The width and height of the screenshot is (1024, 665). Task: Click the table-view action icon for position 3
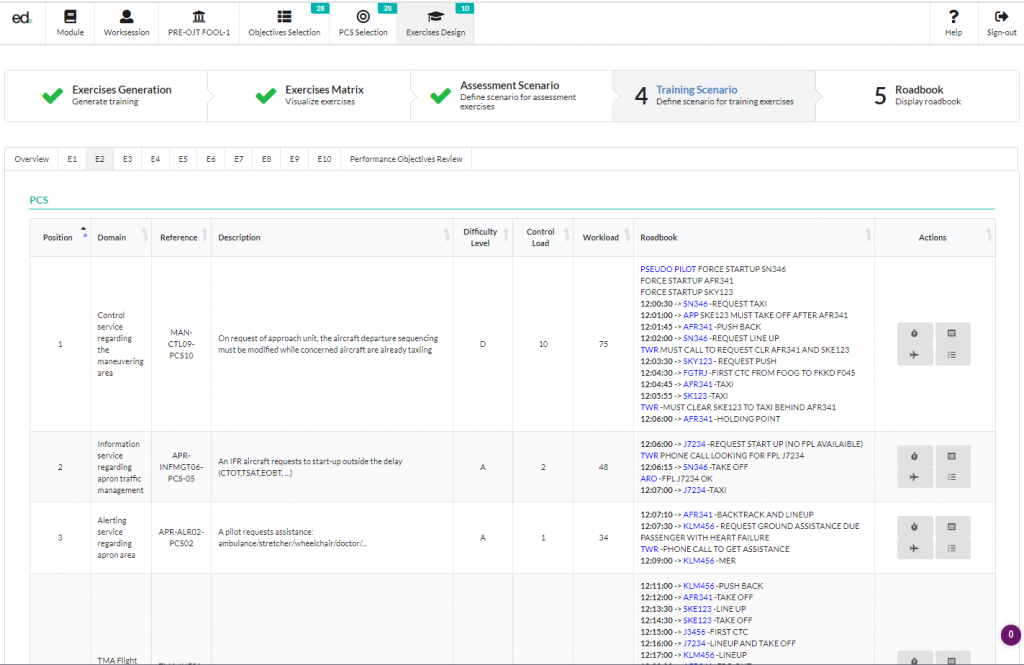pos(952,527)
